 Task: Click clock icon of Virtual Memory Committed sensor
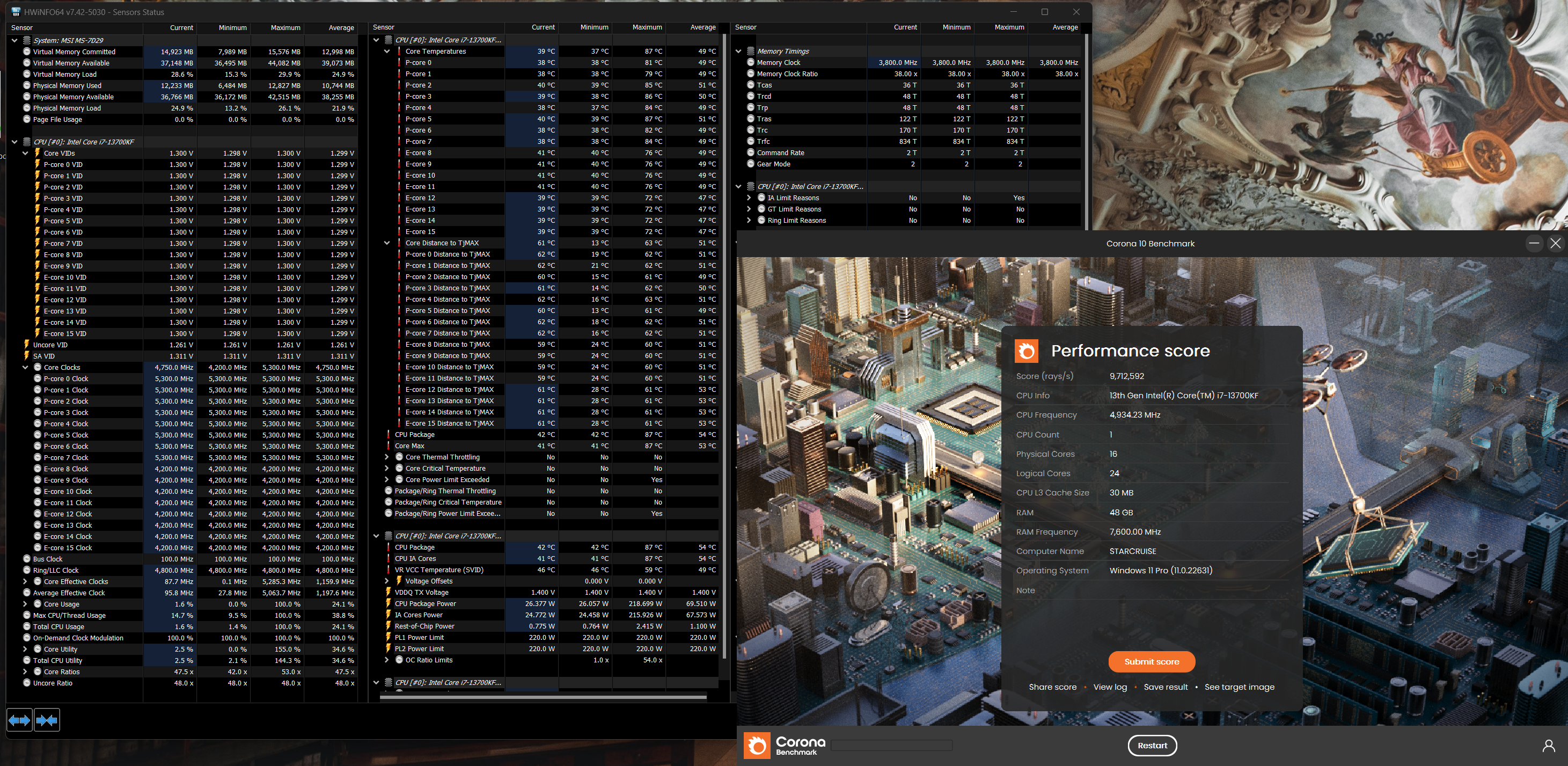pos(27,52)
